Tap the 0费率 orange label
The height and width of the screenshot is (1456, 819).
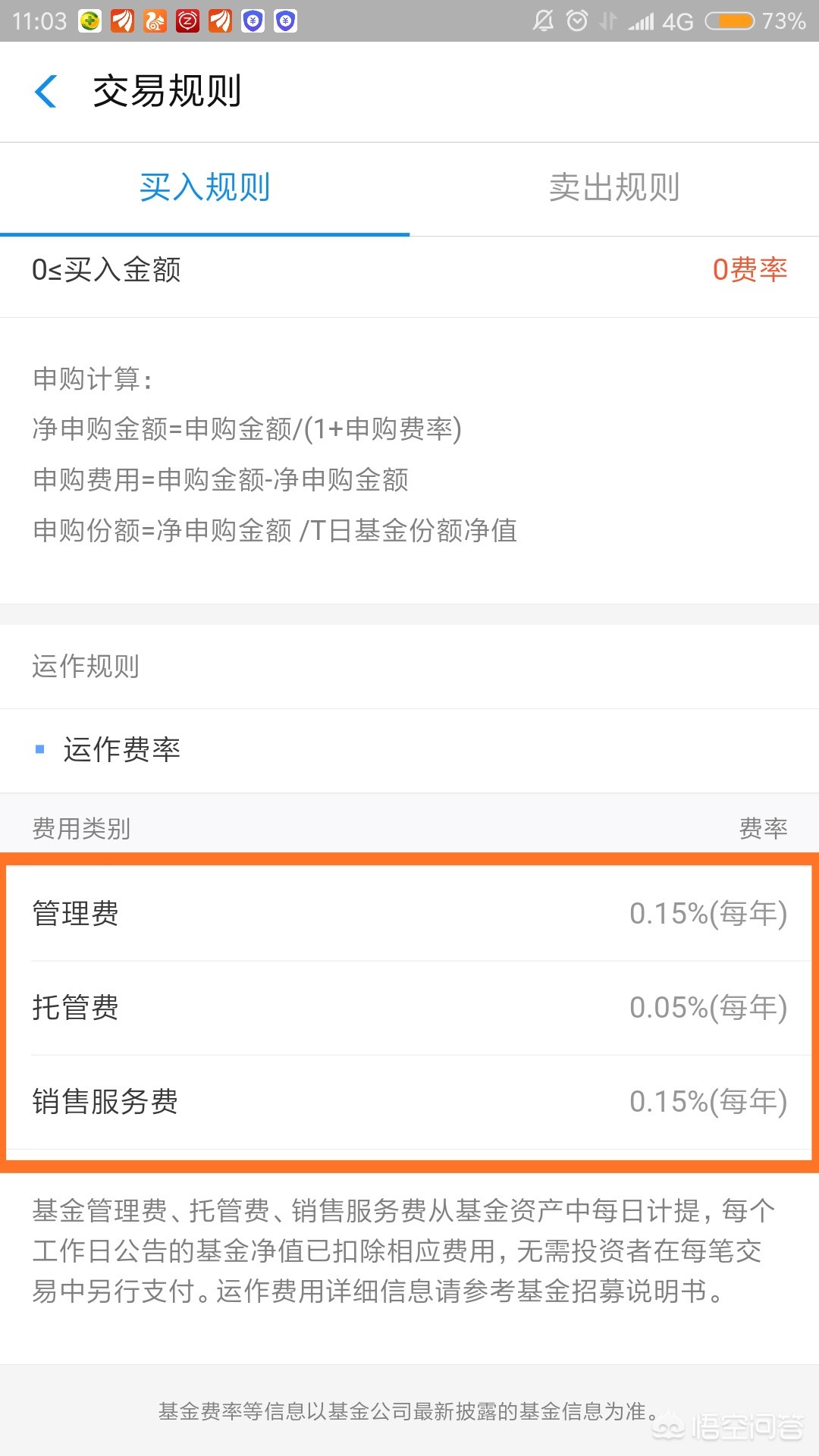(749, 270)
